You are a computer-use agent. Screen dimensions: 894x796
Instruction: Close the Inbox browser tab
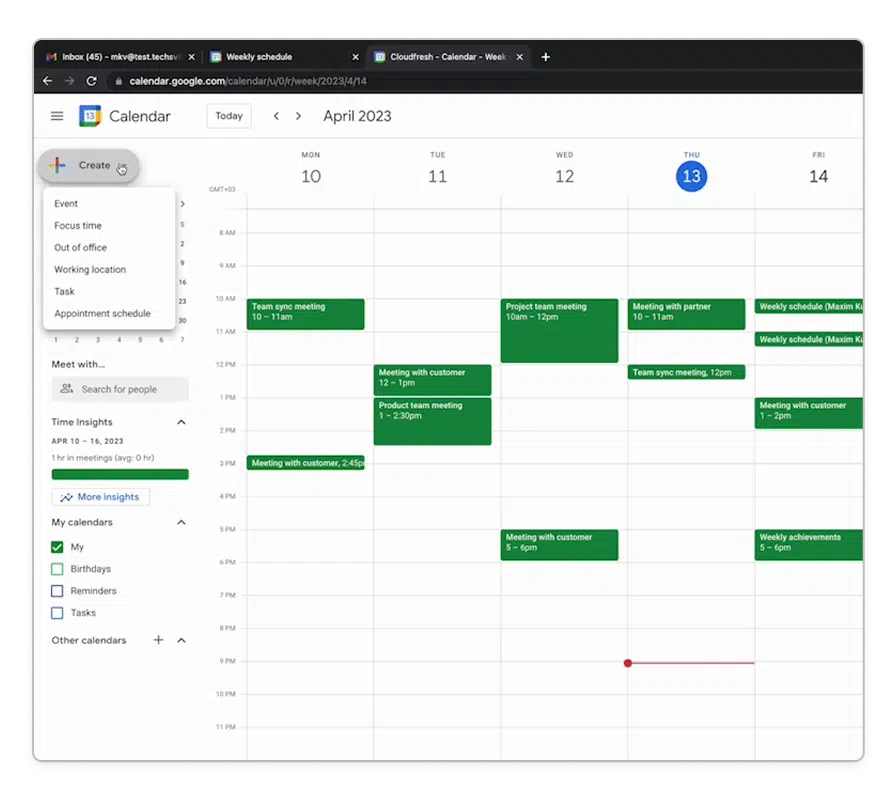coord(192,57)
